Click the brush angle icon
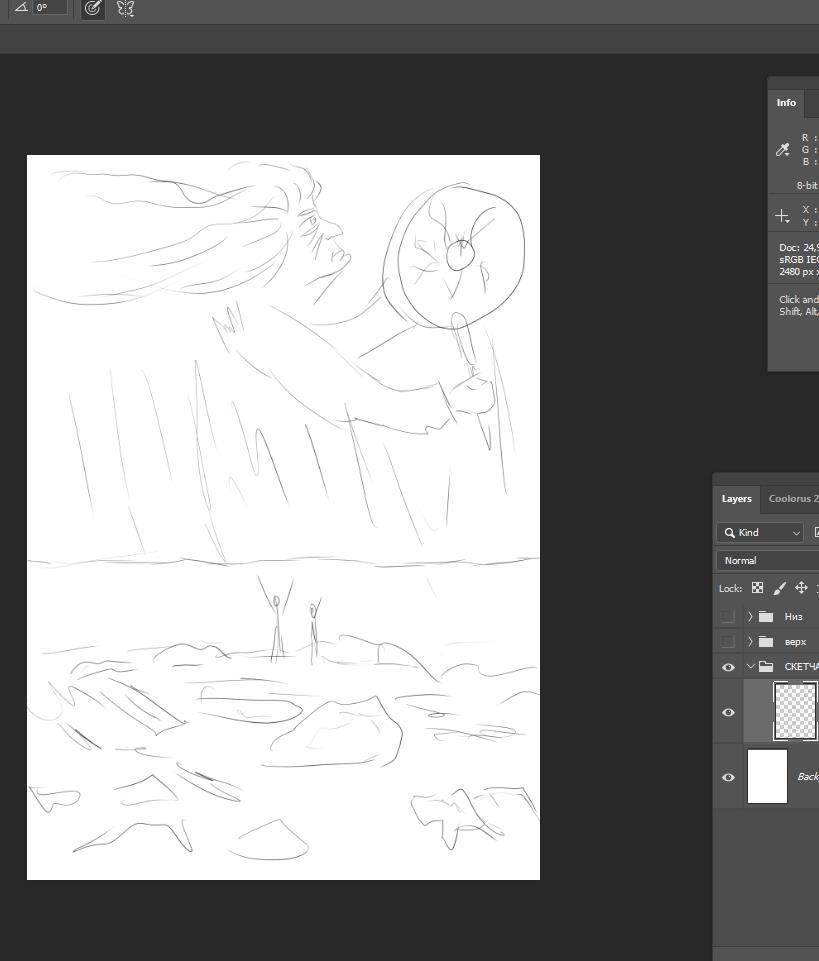Image resolution: width=819 pixels, height=961 pixels. (20, 7)
